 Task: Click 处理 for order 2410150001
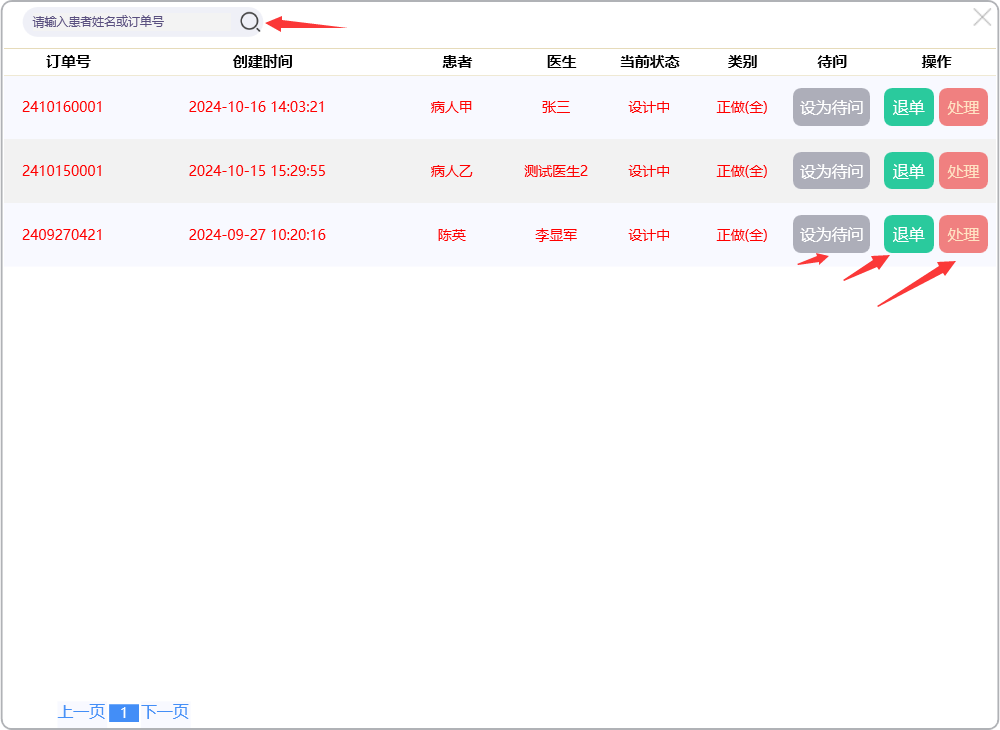[963, 171]
